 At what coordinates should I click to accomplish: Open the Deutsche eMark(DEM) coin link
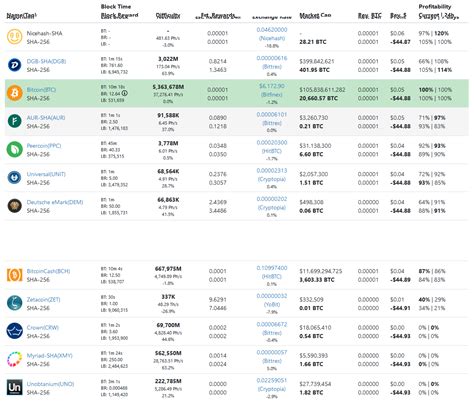pos(55,202)
